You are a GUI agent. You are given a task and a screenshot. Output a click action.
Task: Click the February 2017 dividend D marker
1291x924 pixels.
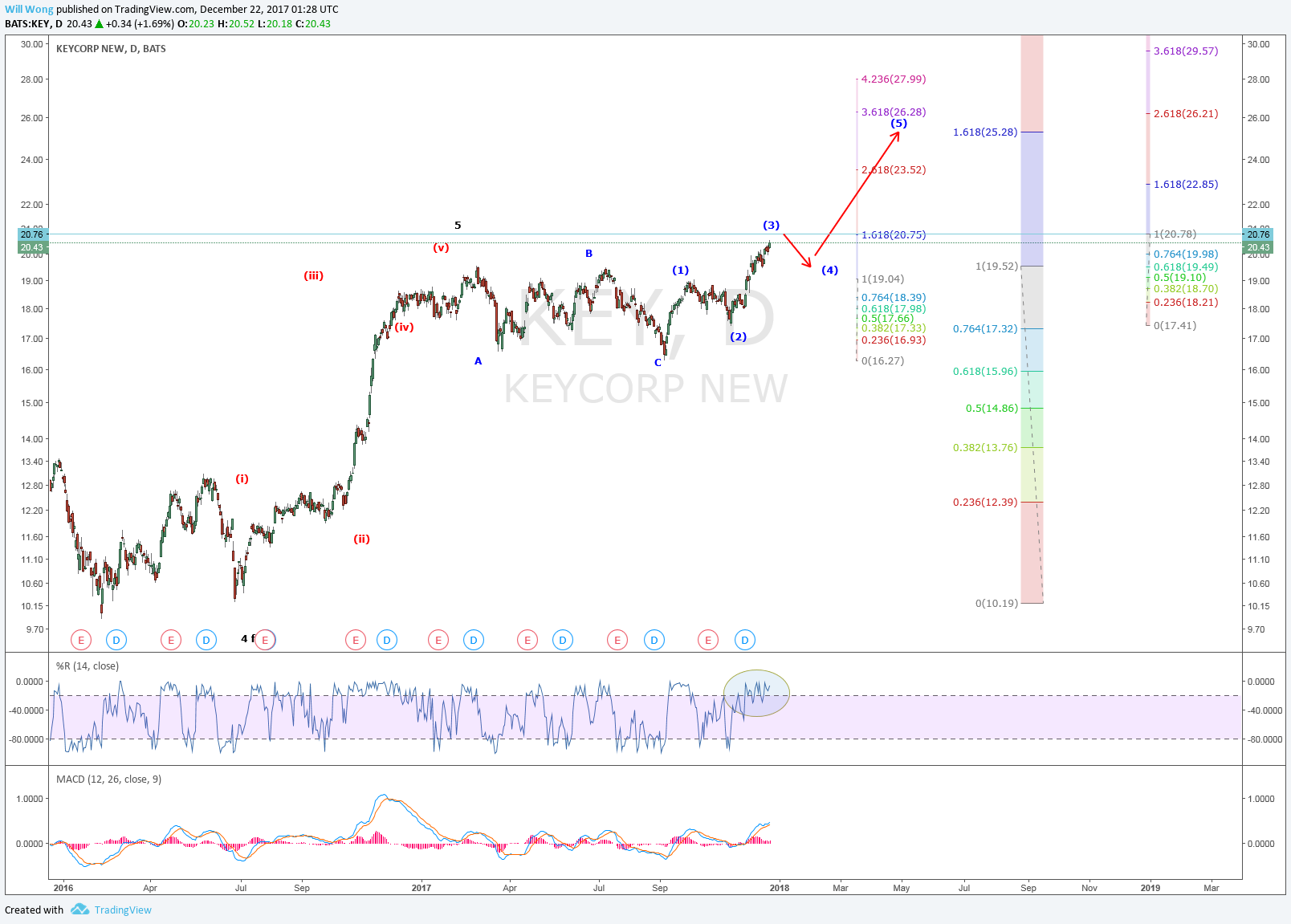(474, 640)
